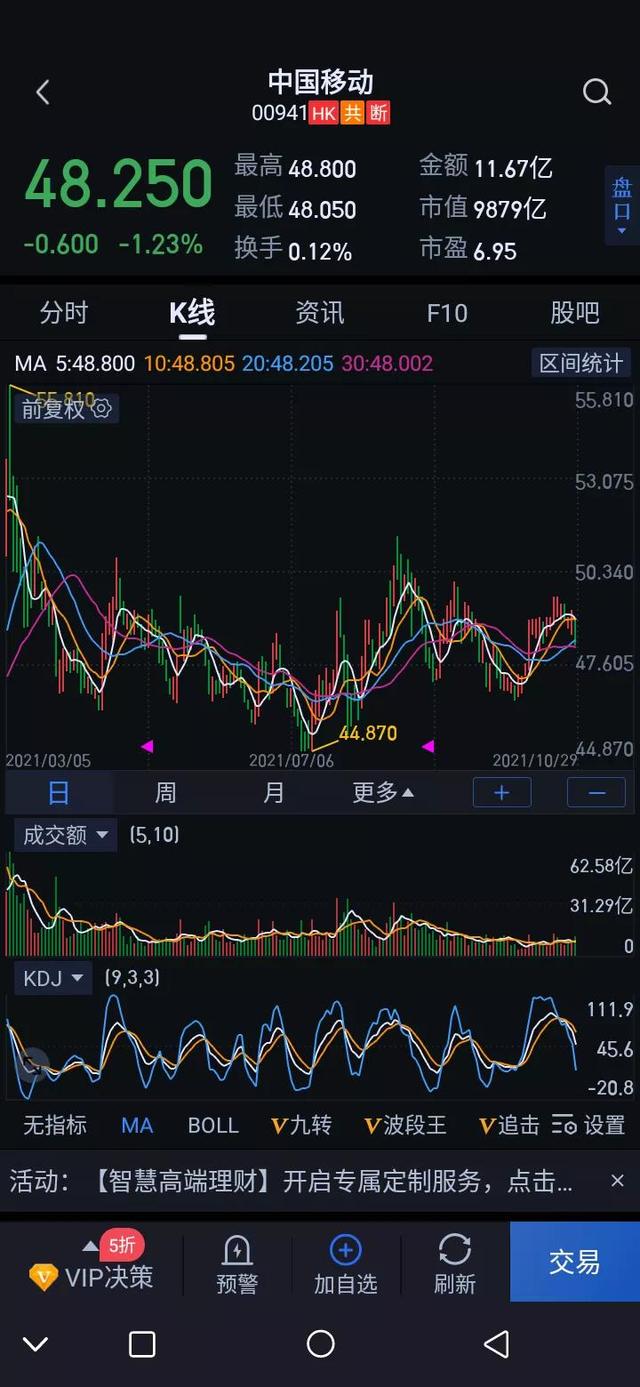
Task: Tap the (9,3,3) KDJ parameters
Action: (x=132, y=978)
